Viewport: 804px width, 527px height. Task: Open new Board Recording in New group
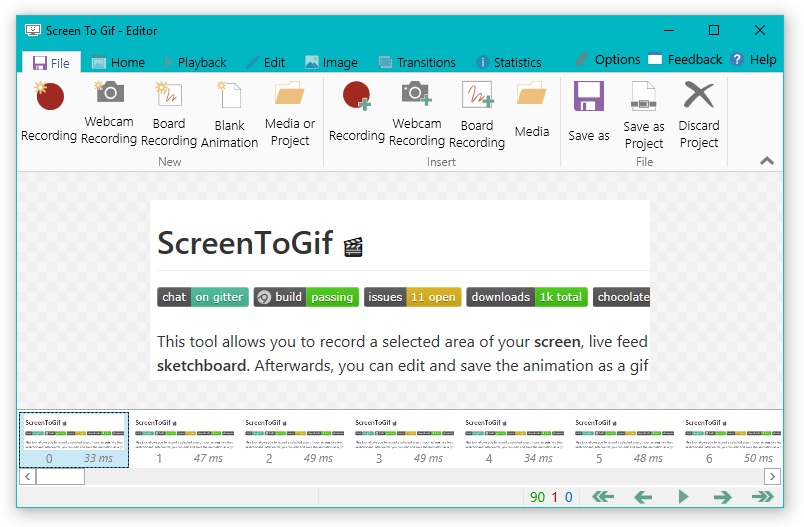click(x=169, y=113)
